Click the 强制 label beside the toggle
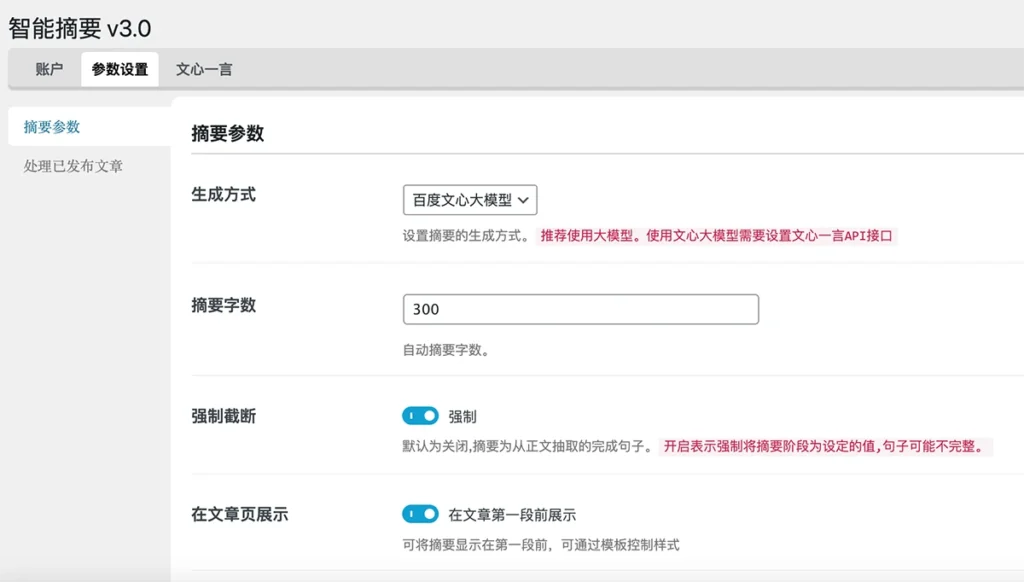 pyautogui.click(x=462, y=416)
